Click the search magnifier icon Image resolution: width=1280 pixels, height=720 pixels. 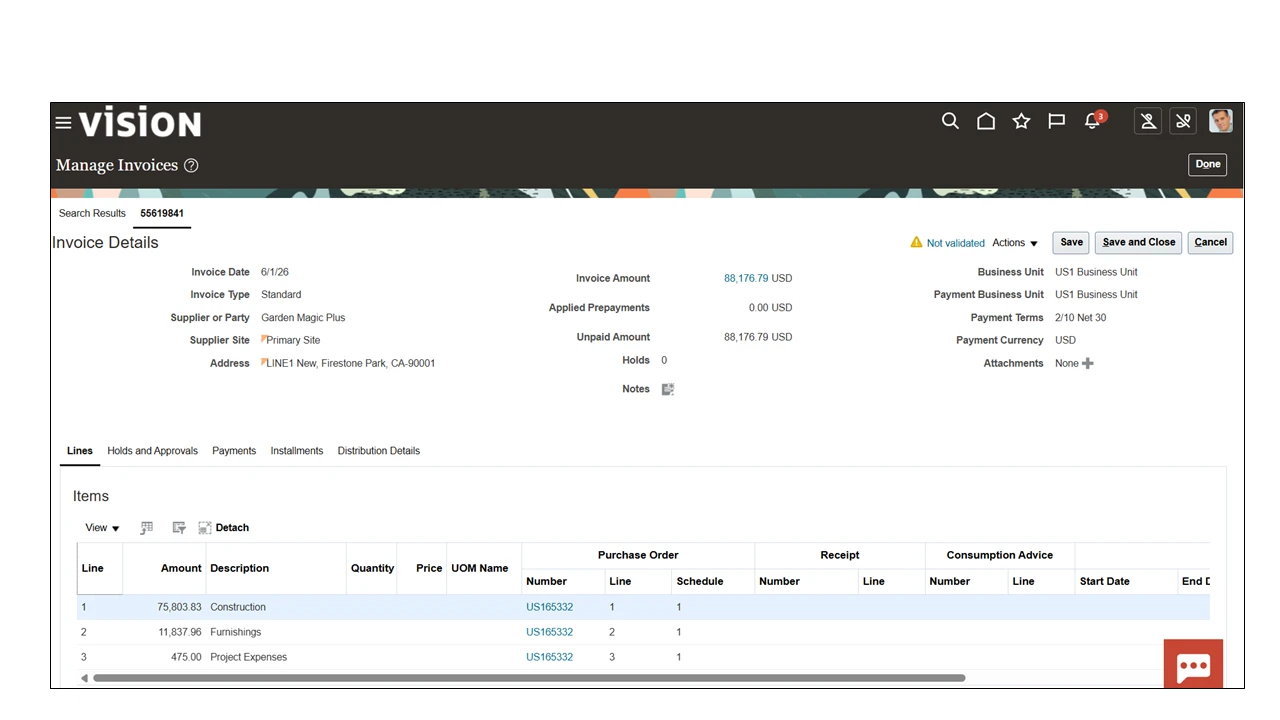click(x=950, y=121)
